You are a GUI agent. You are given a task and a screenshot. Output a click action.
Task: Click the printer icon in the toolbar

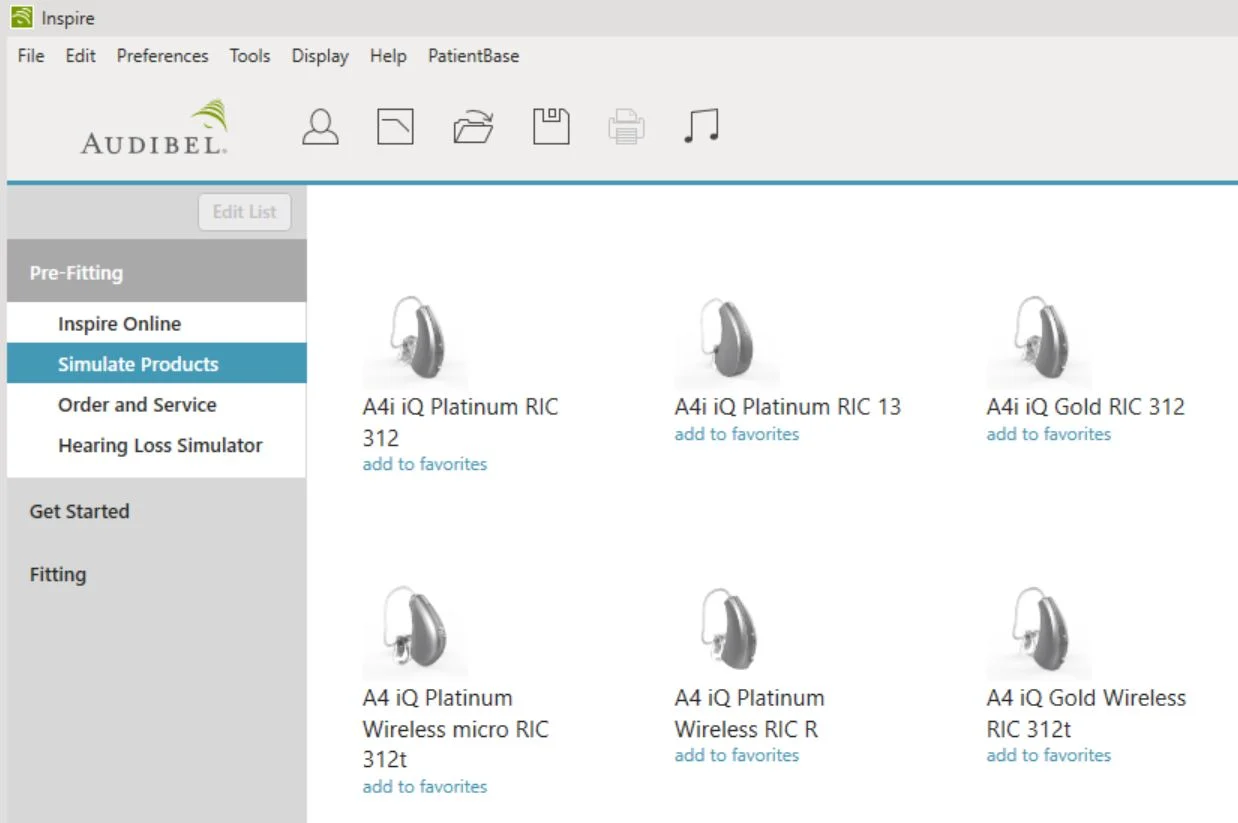pos(626,127)
